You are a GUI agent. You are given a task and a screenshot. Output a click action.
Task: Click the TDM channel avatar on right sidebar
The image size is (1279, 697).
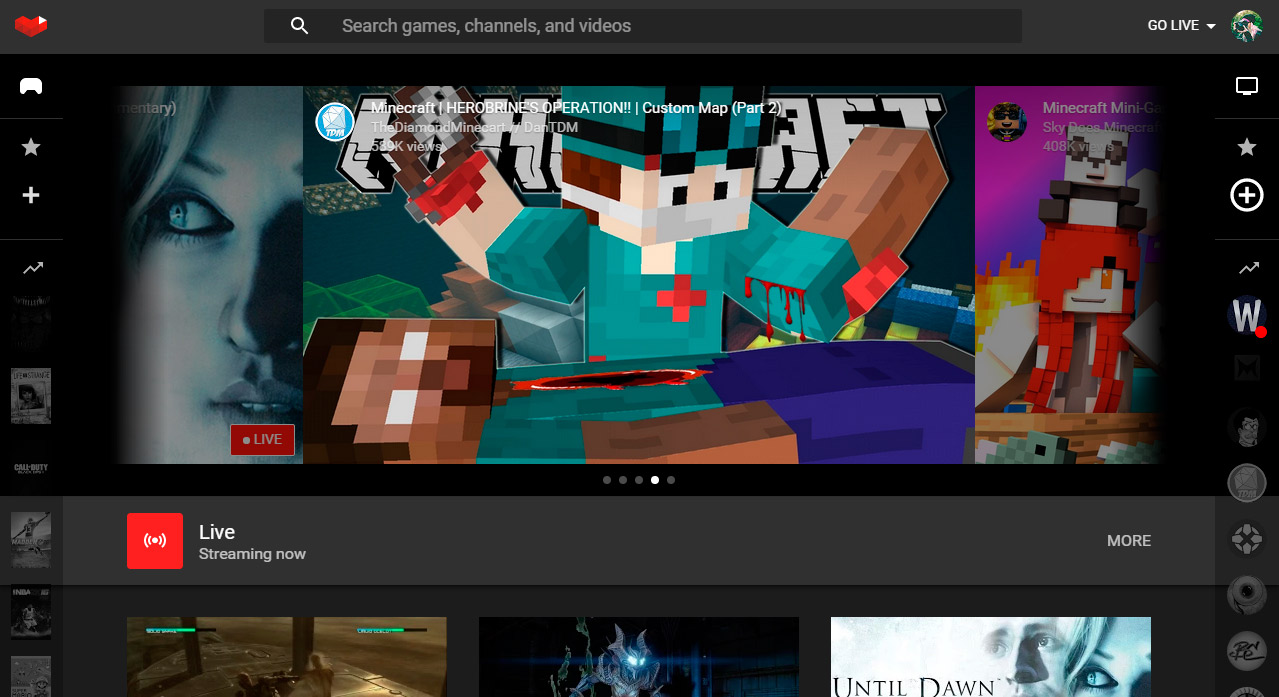[x=1246, y=482]
